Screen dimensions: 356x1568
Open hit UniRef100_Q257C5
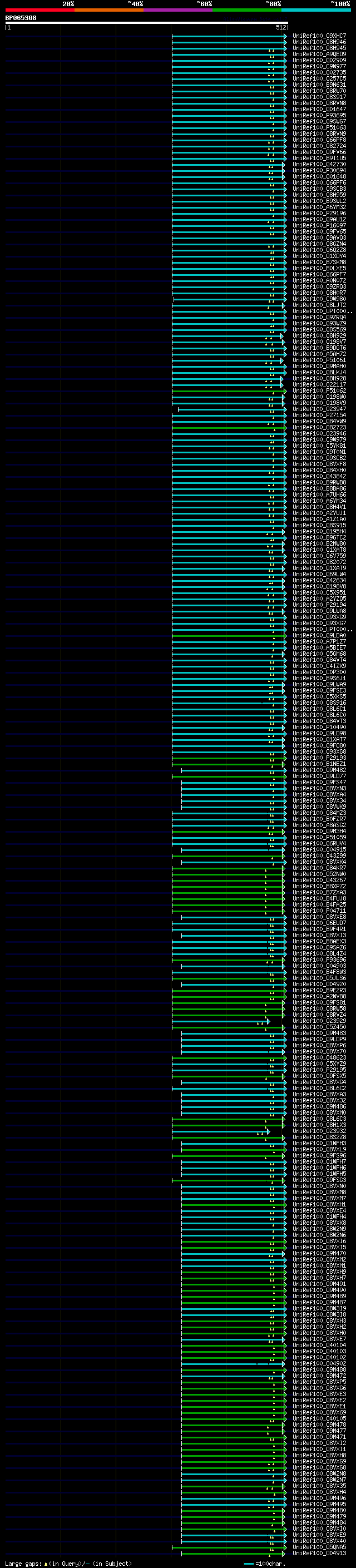pos(319,78)
